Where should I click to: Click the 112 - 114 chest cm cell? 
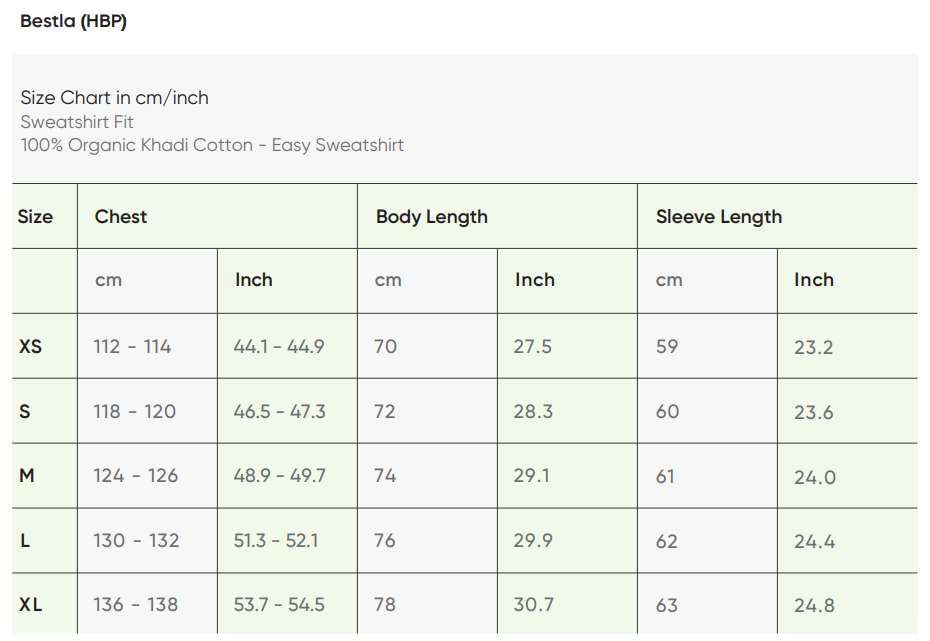tap(132, 347)
